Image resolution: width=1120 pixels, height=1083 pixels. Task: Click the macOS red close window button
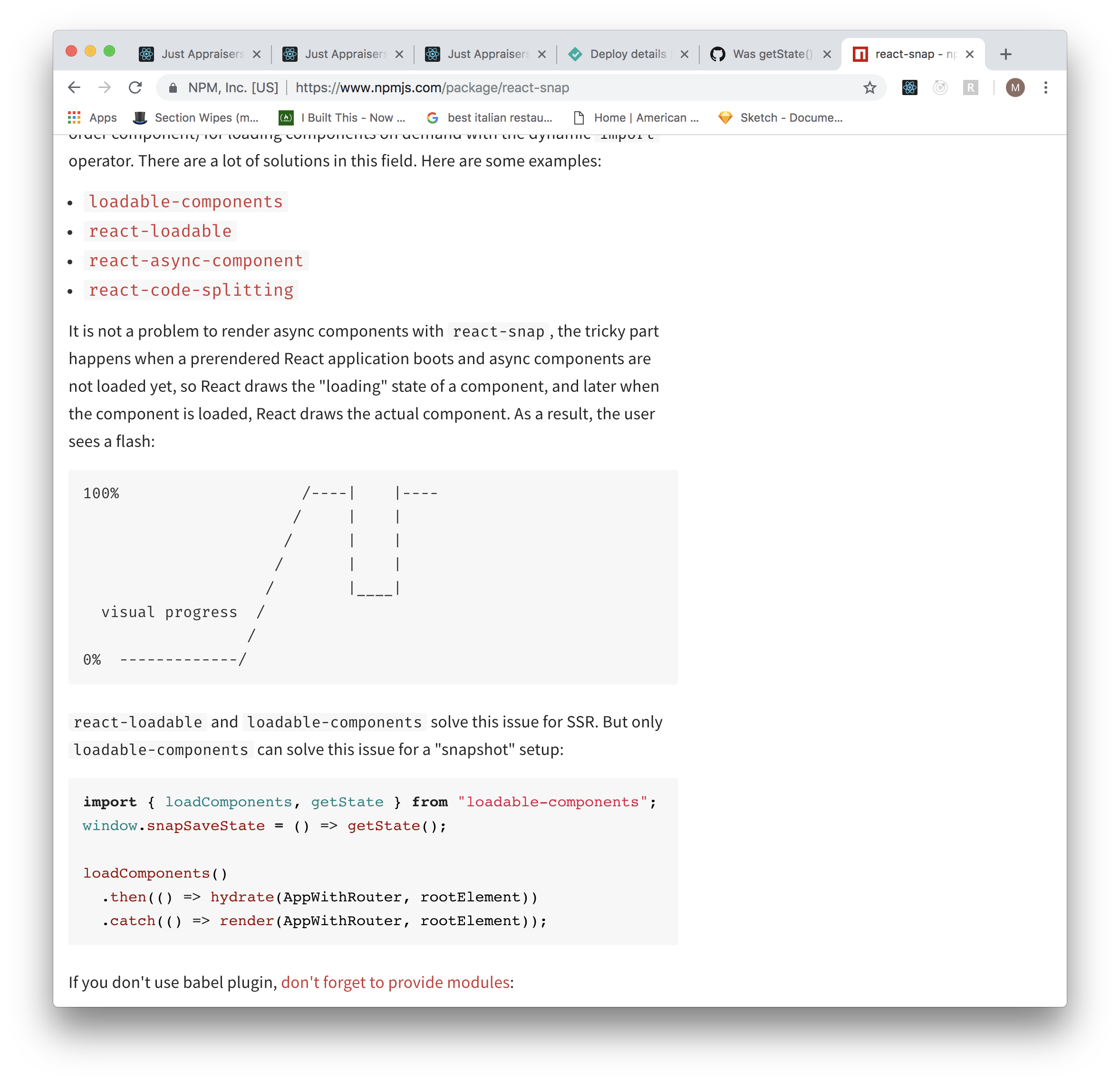pyautogui.click(x=71, y=51)
